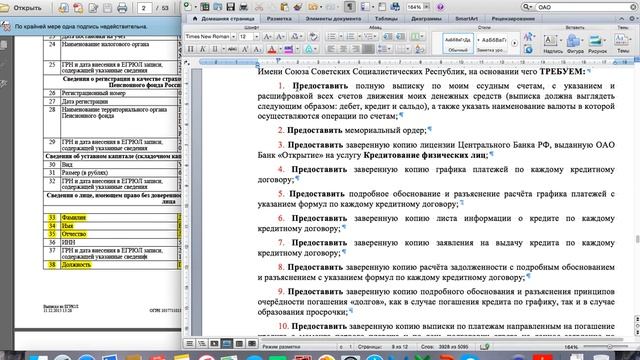Open the numbered list style dropdown arrow

pyautogui.click(x=360, y=37)
